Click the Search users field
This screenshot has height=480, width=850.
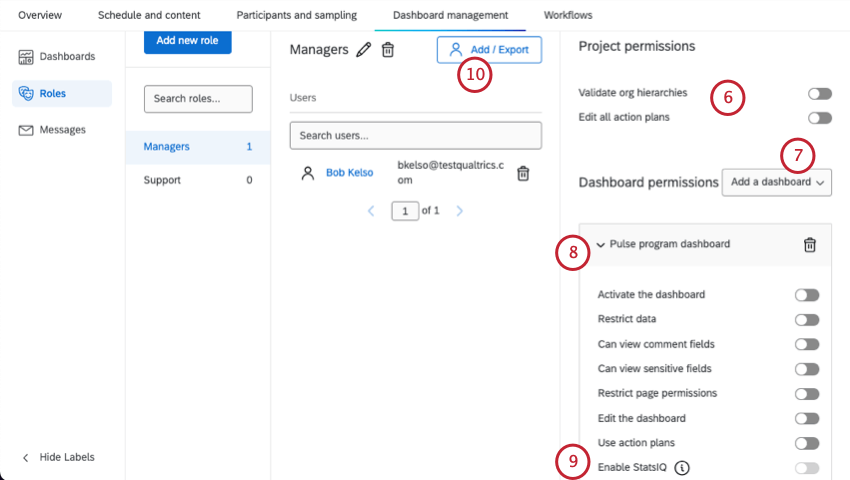point(415,136)
